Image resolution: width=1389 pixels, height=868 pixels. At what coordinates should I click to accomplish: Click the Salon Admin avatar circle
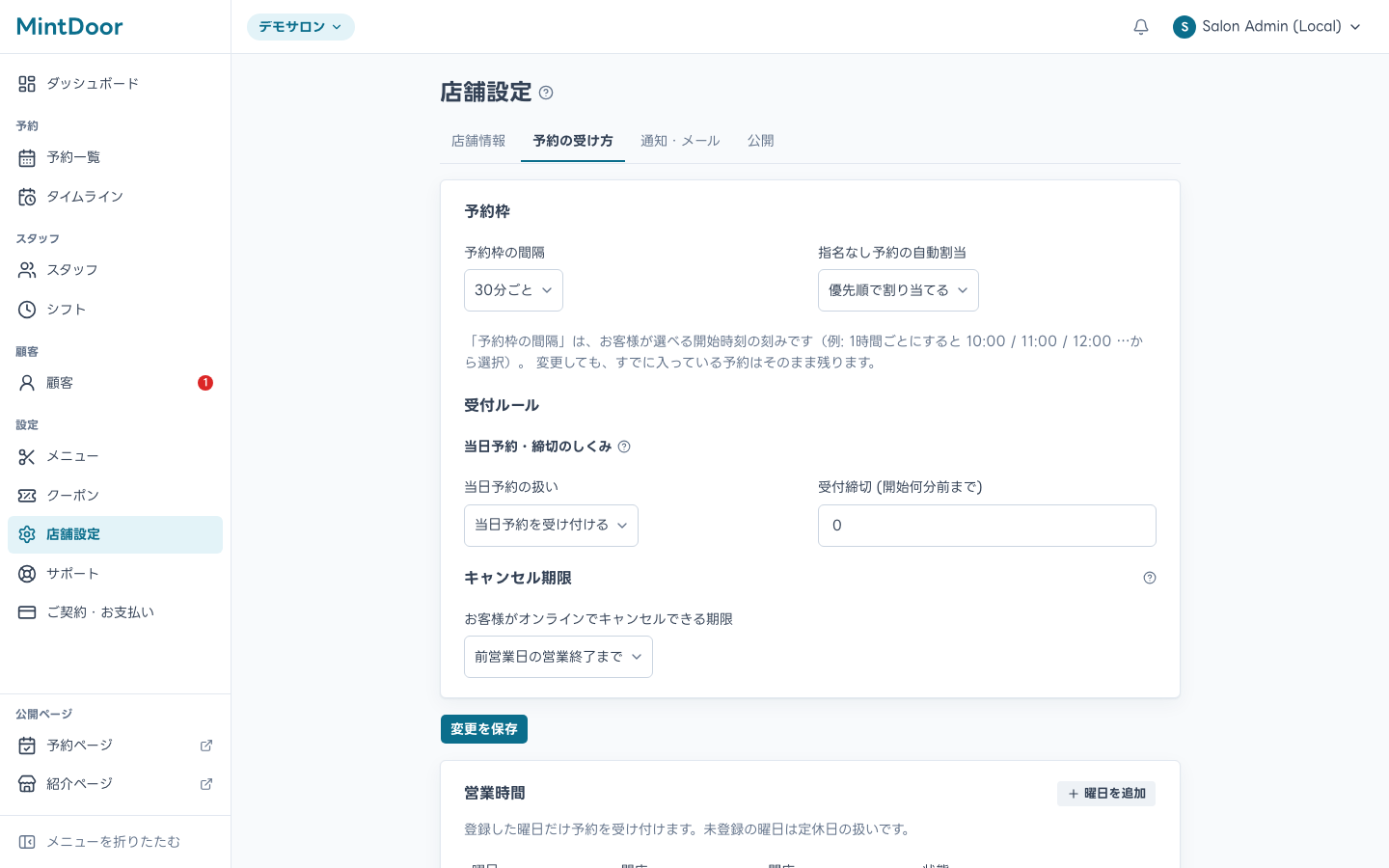click(x=1185, y=27)
